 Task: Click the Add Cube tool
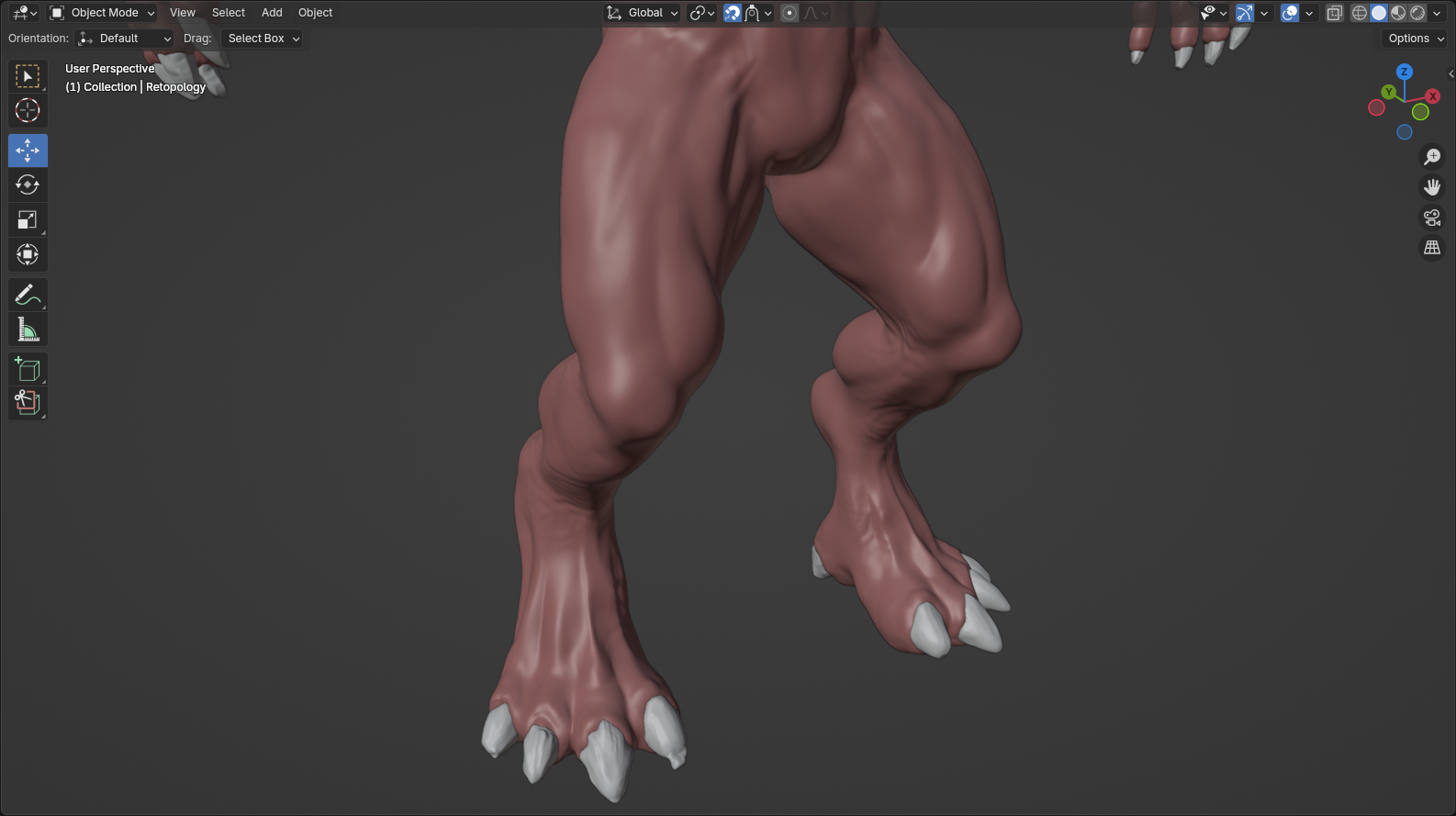click(28, 369)
